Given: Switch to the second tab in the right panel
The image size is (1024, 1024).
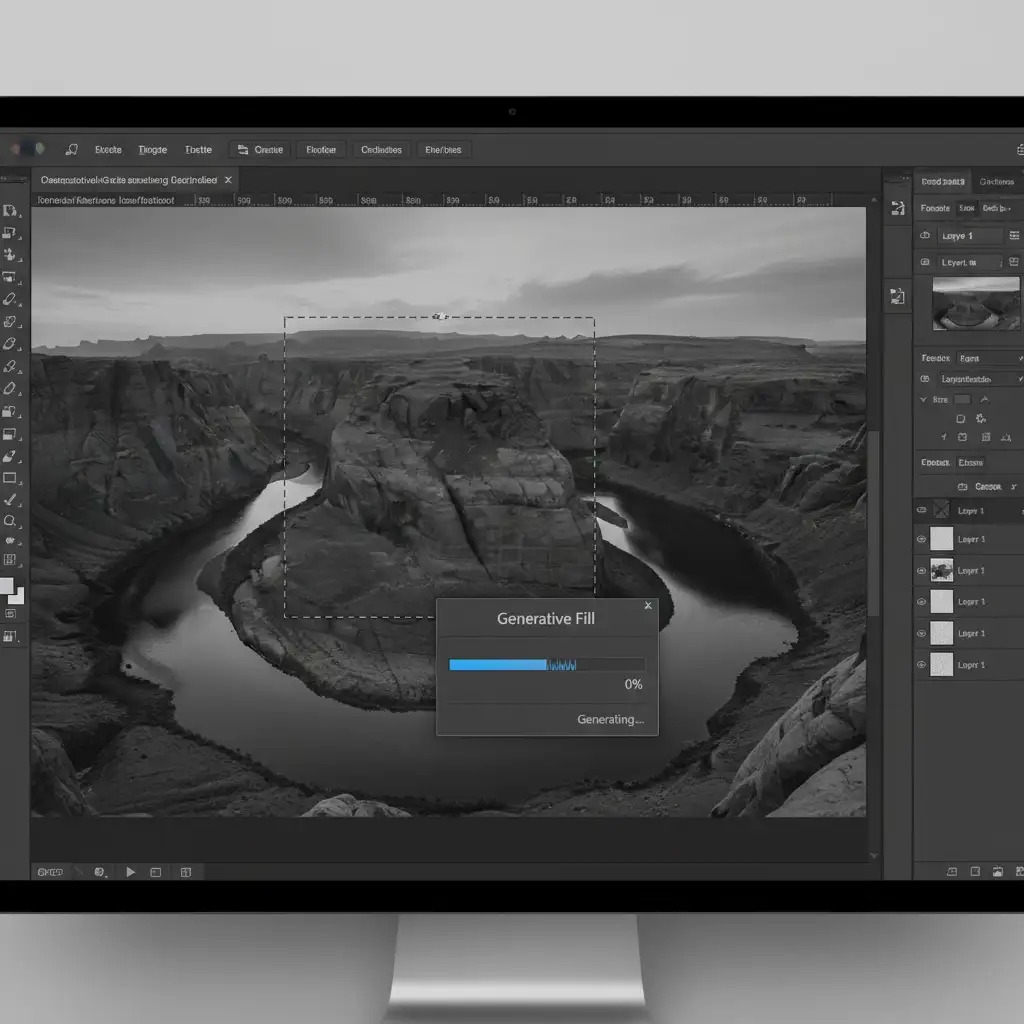Looking at the screenshot, I should (996, 182).
